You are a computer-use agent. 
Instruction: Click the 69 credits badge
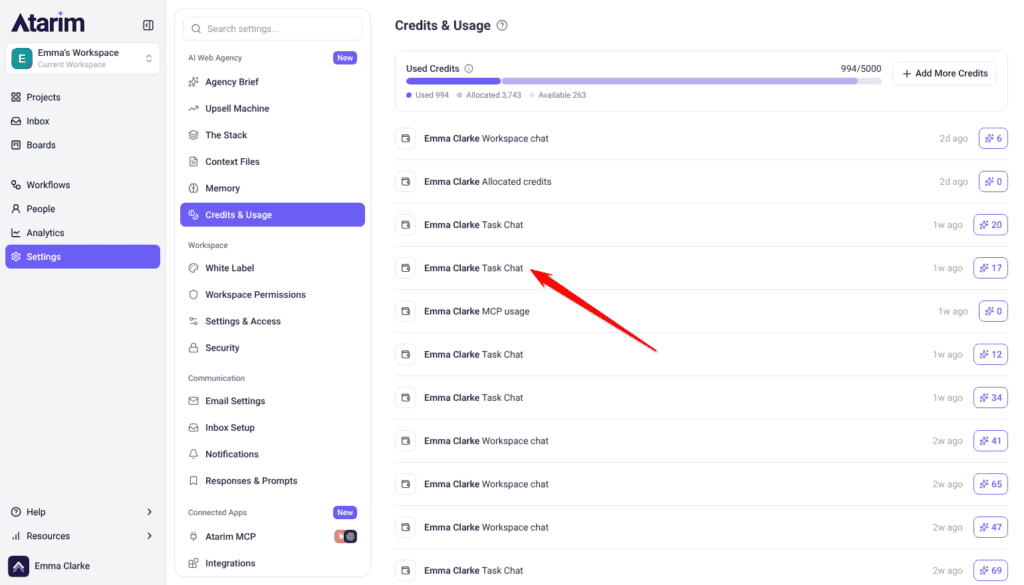coord(990,571)
